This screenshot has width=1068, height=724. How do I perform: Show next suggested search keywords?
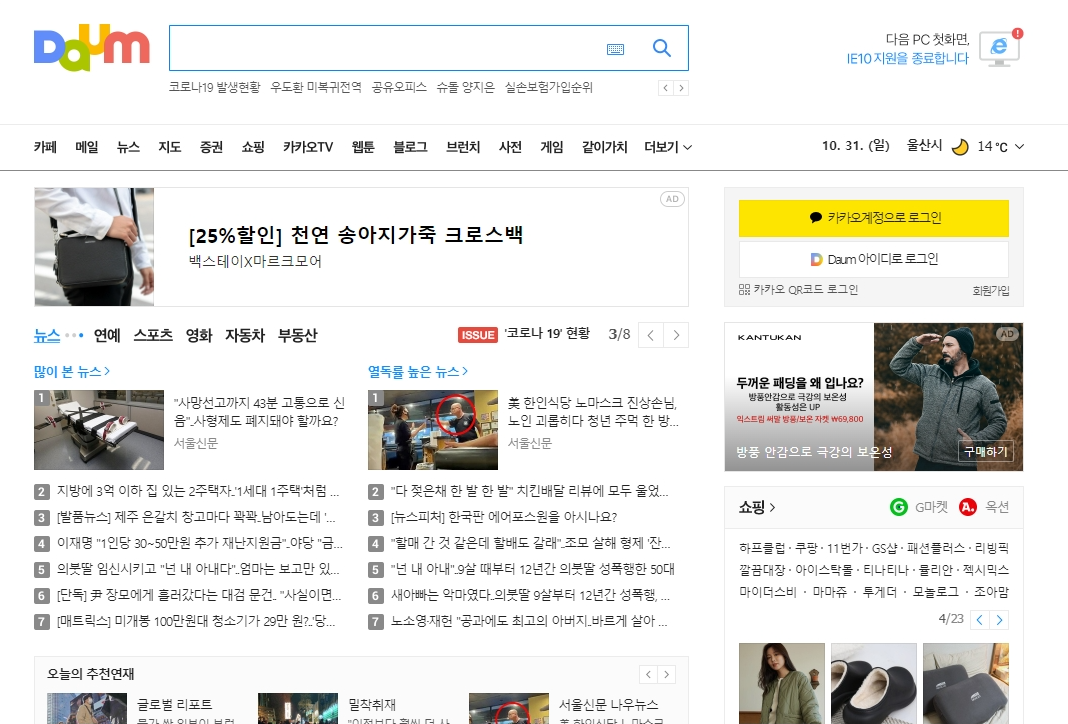tap(680, 88)
